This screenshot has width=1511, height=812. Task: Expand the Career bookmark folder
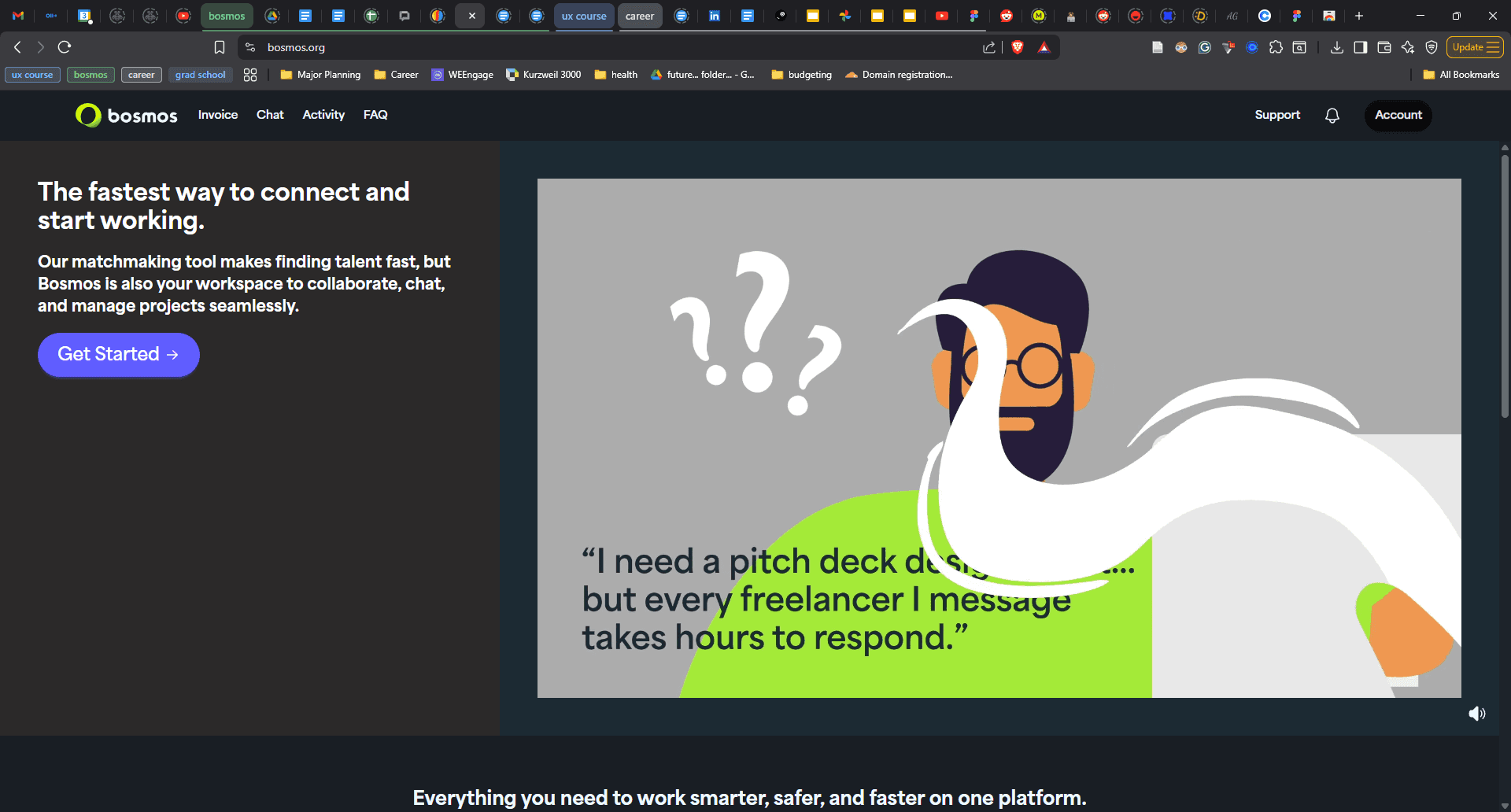[x=397, y=75]
